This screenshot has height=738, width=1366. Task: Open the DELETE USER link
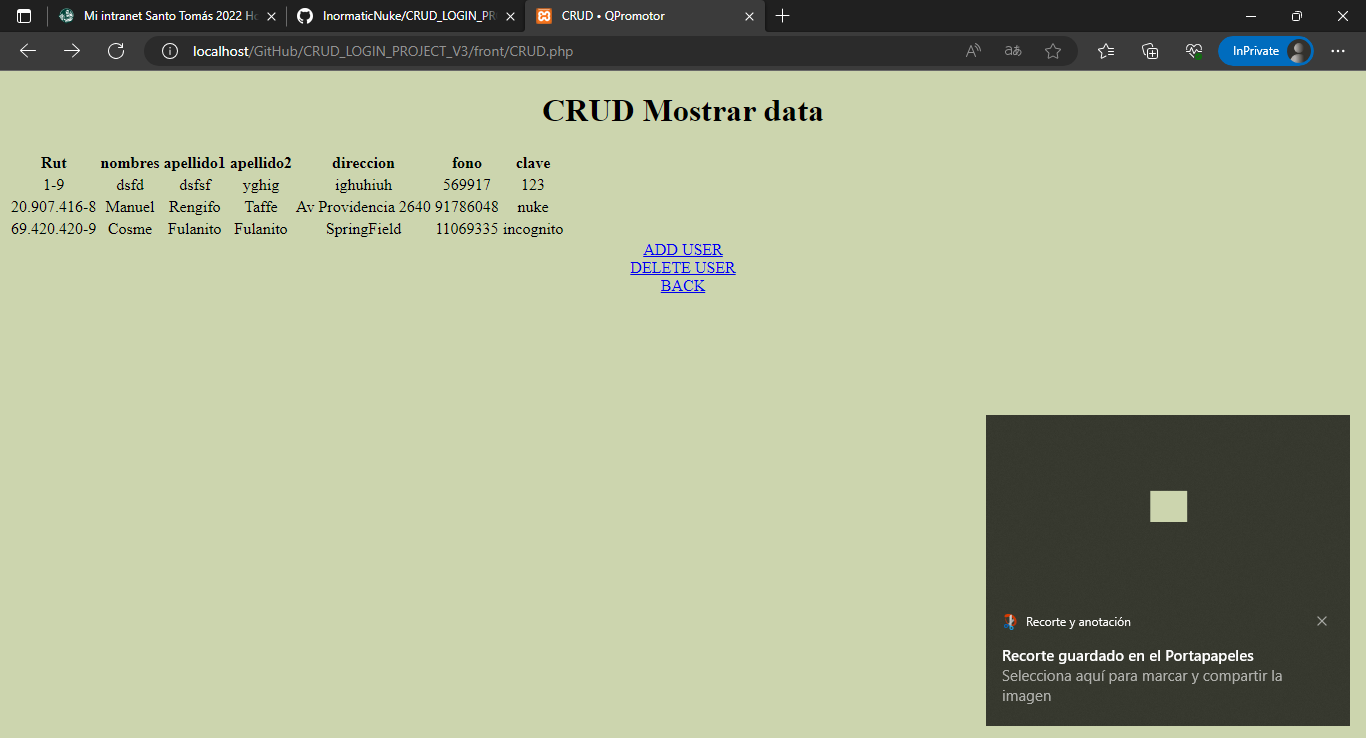(x=683, y=267)
